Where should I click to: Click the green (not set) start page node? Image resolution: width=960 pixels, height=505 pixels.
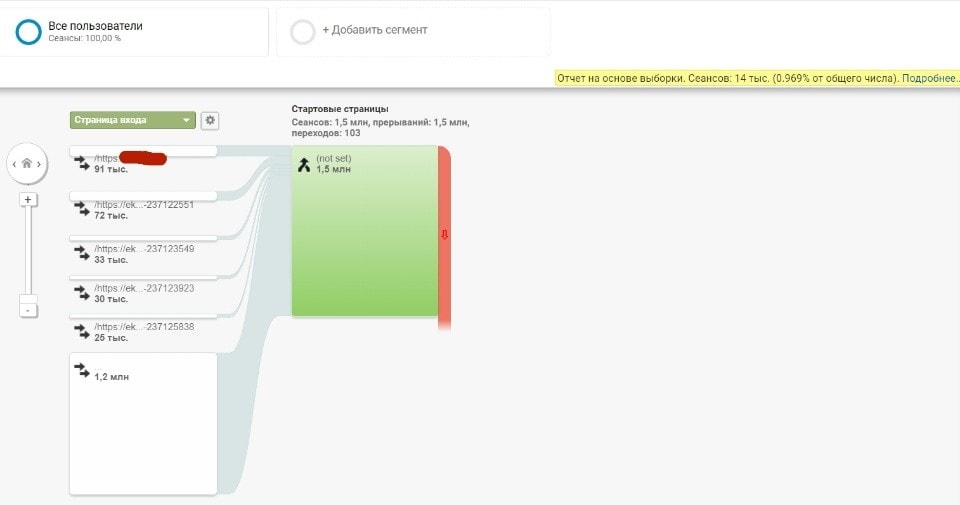pos(365,231)
